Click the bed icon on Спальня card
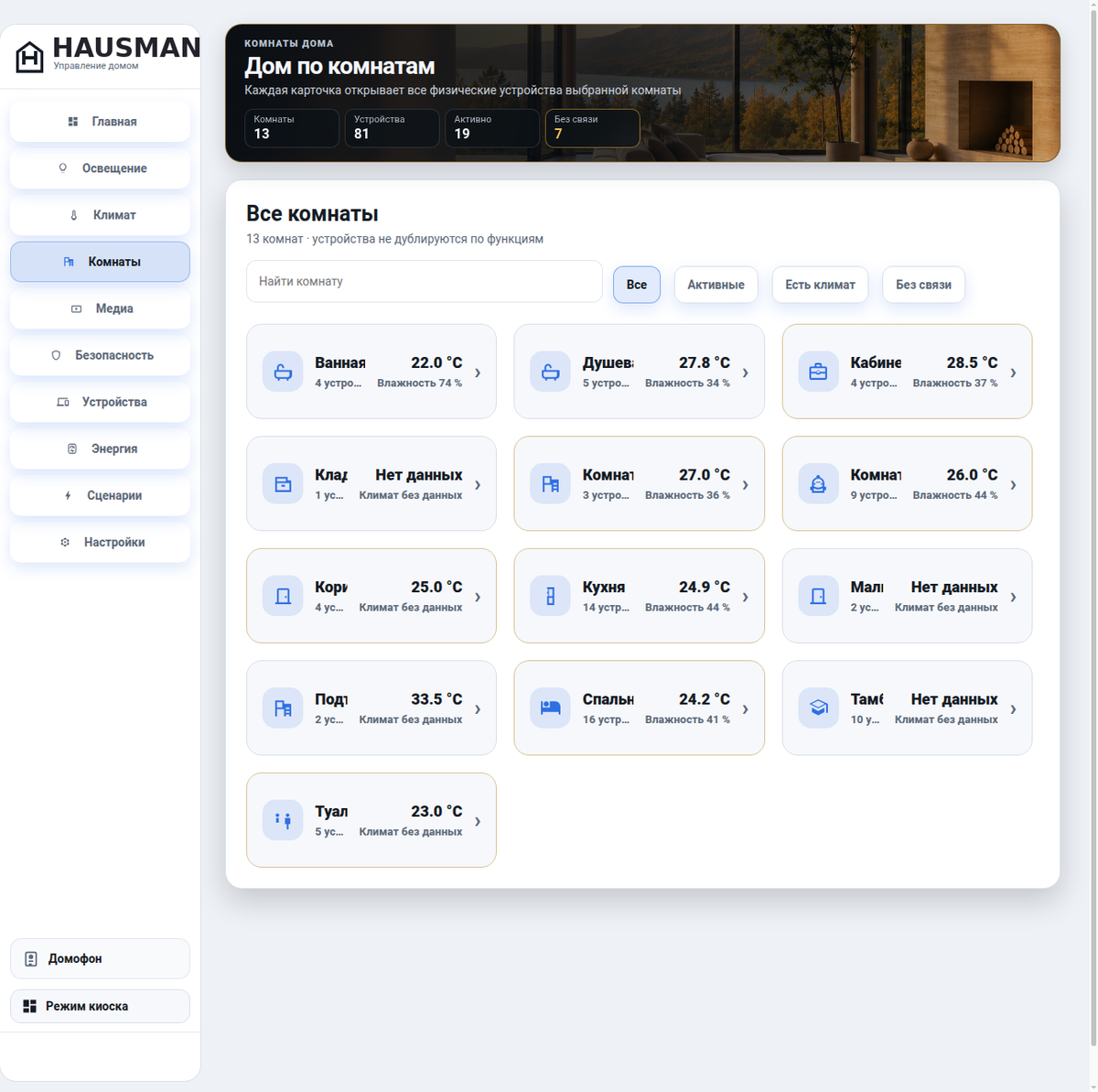This screenshot has height=1092, width=1098. pos(550,708)
